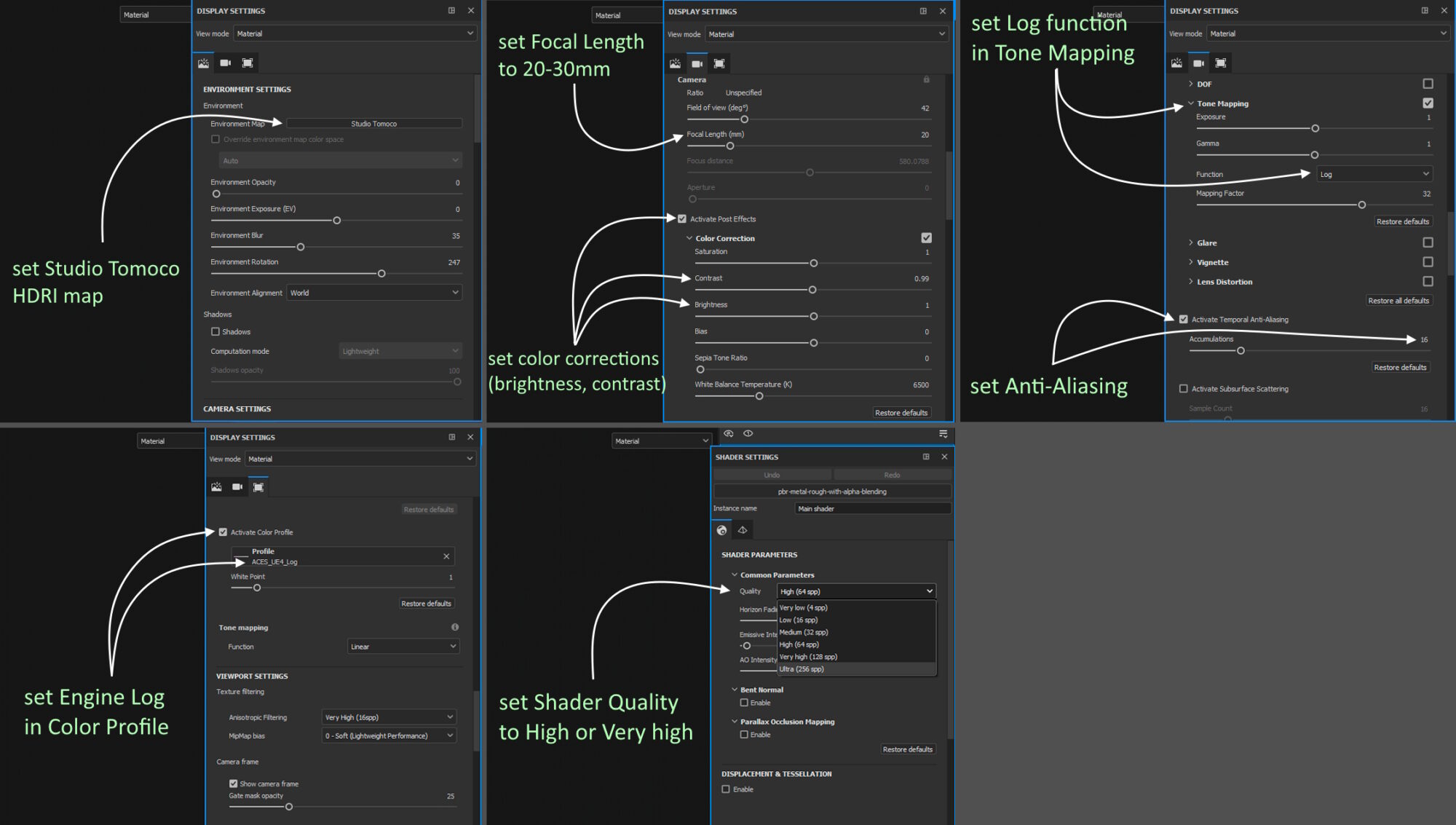Open the viewport display options hamburger icon
The image size is (1456, 825).
[x=943, y=434]
